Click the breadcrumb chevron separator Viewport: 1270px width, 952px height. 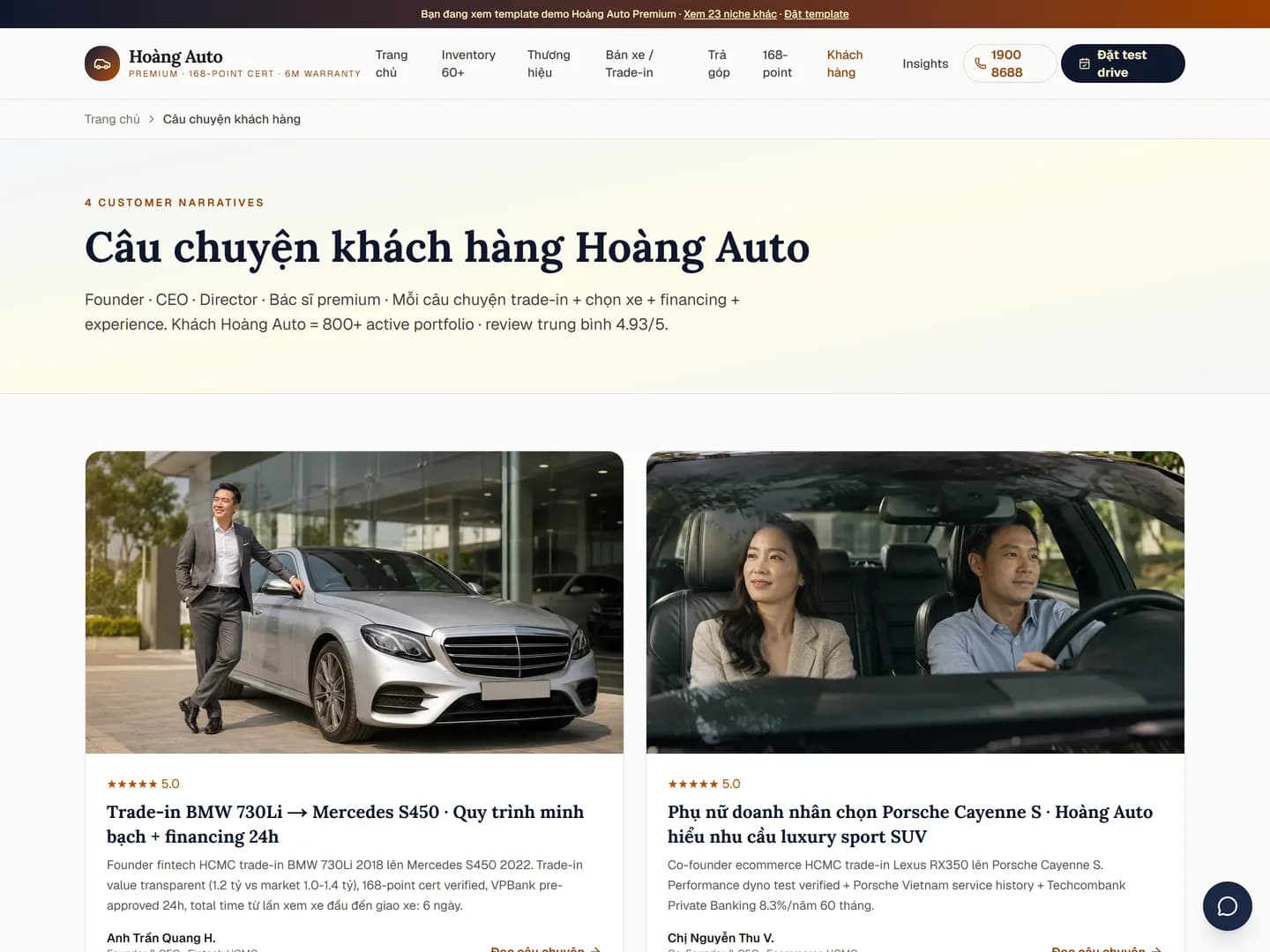152,119
